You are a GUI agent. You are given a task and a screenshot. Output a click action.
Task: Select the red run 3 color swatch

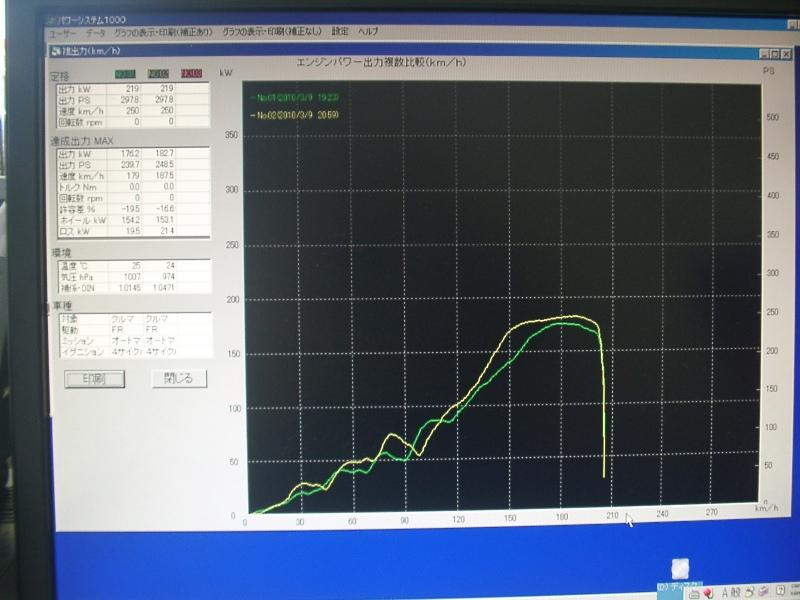[192, 73]
